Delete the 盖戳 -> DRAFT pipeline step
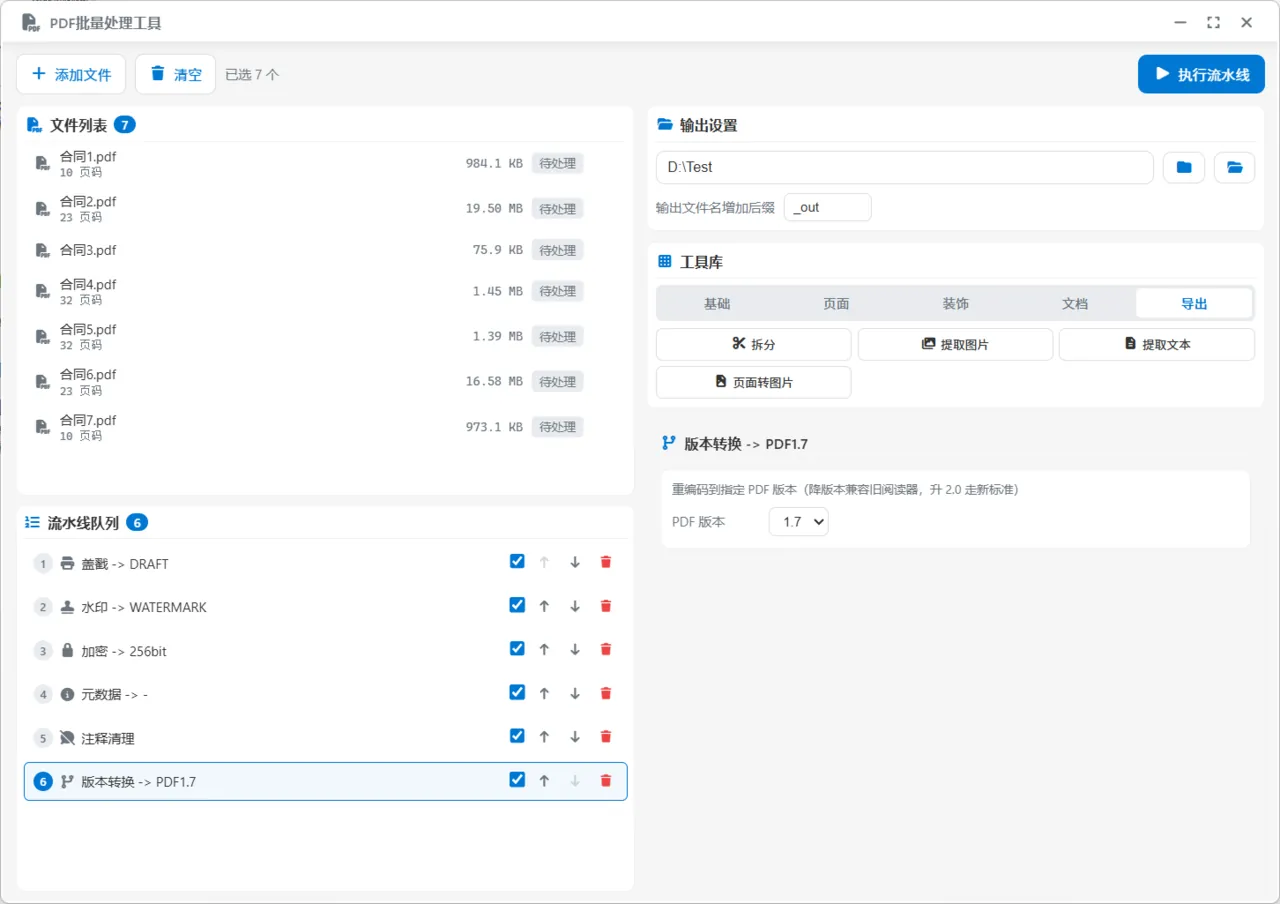The height and width of the screenshot is (904, 1280). coord(605,562)
